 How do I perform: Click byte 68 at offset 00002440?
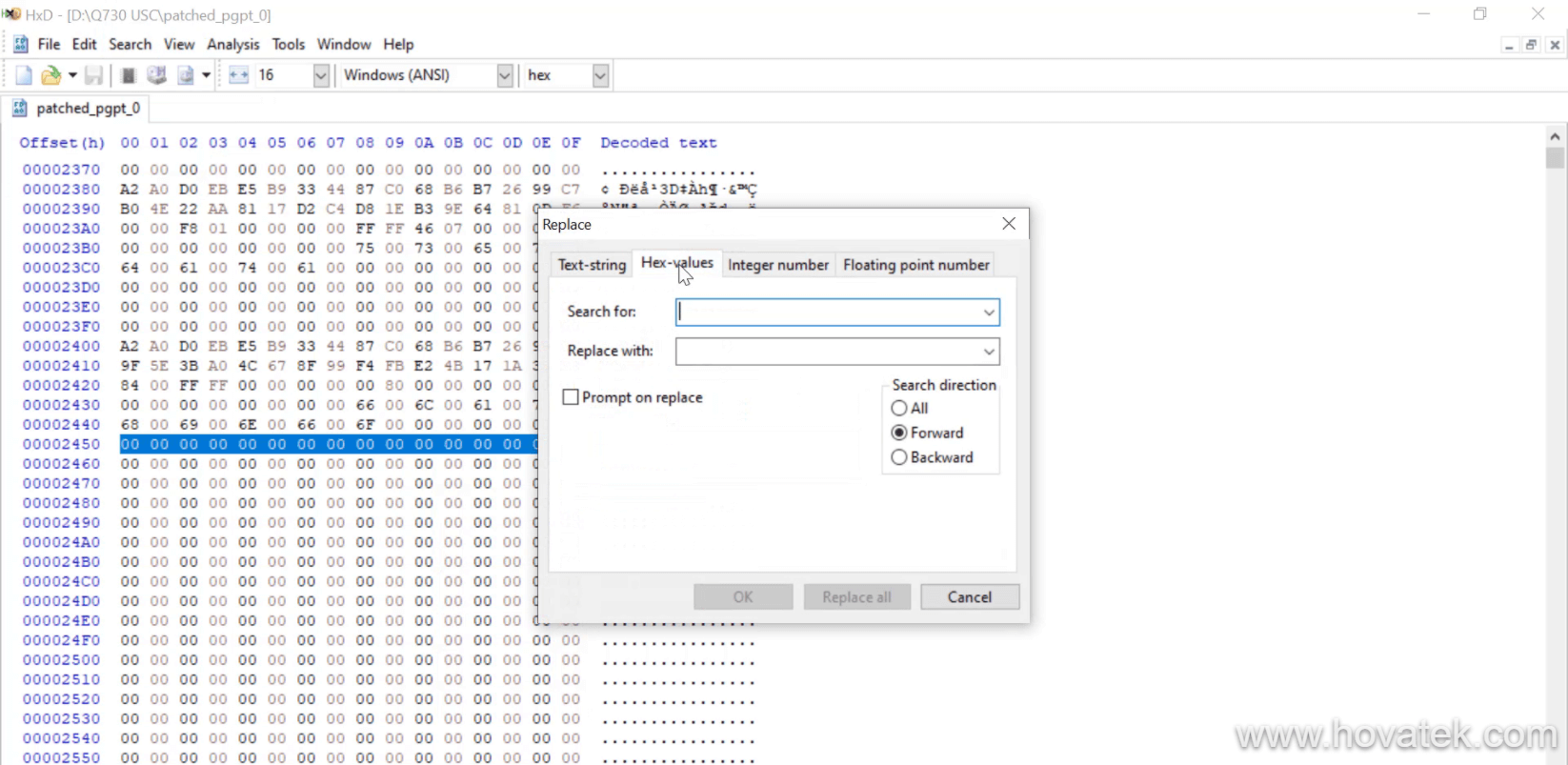pyautogui.click(x=130, y=425)
